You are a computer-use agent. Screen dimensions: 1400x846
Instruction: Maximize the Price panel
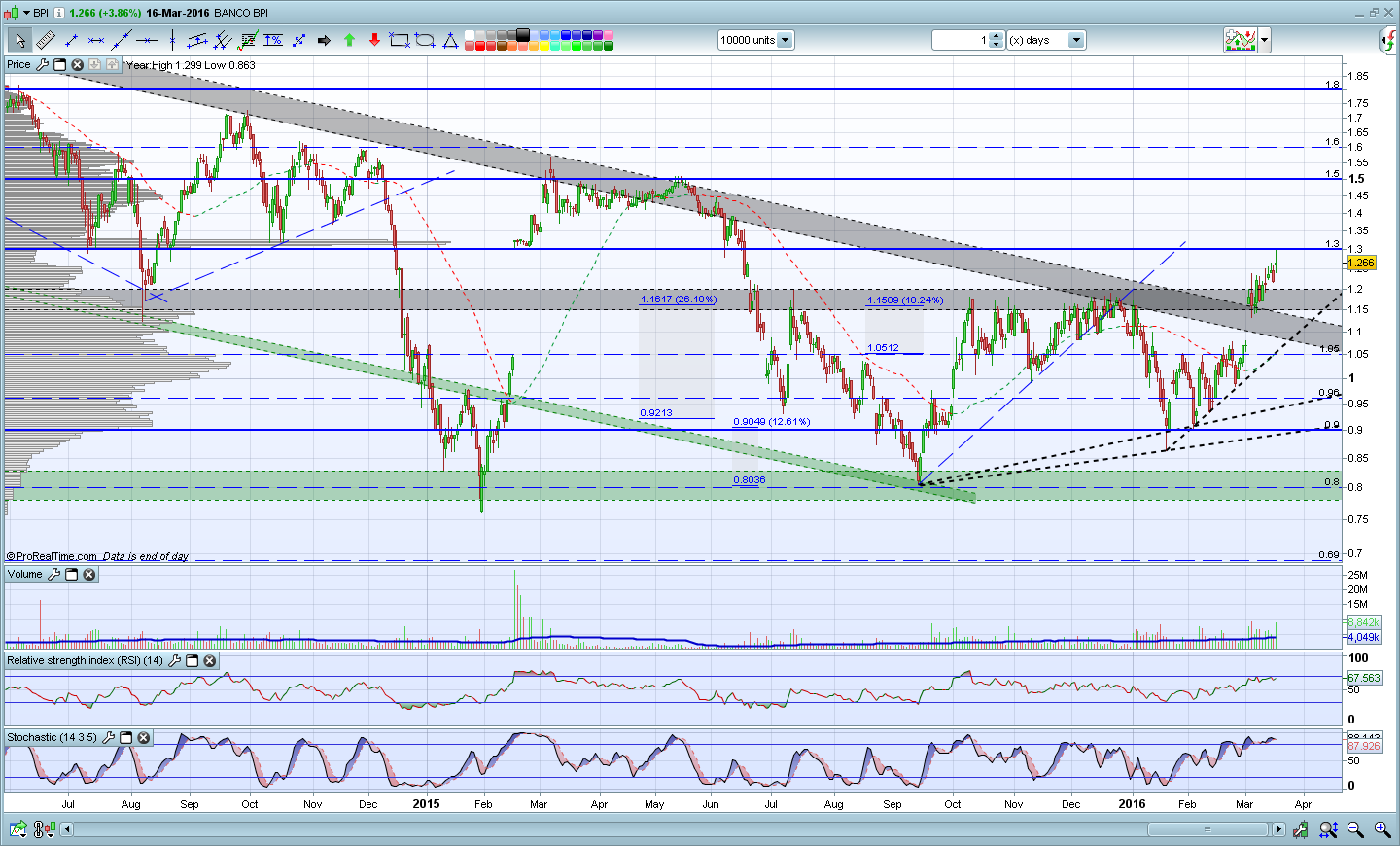tap(60, 65)
